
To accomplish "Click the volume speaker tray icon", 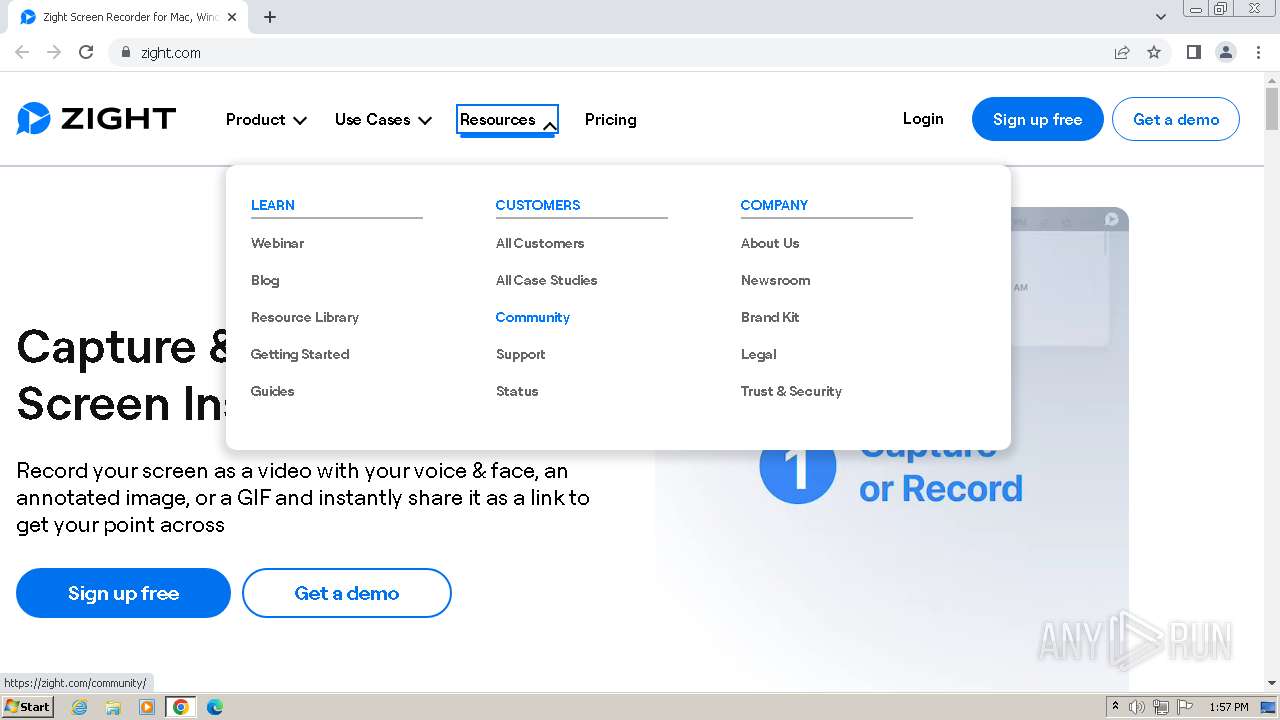I will tap(1137, 707).
